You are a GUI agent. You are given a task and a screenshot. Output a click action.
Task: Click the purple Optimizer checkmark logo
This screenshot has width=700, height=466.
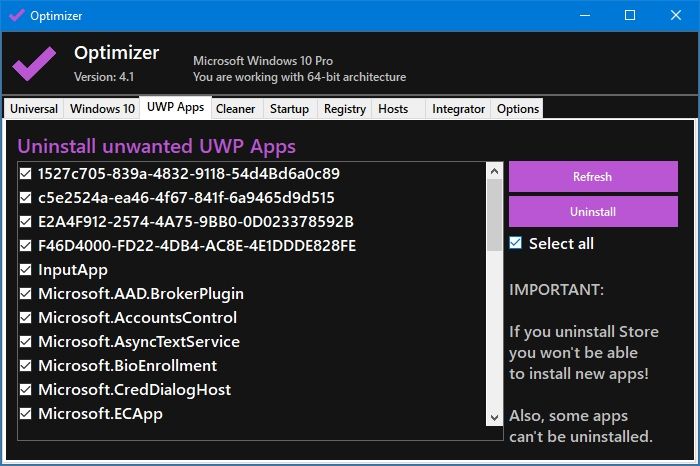click(34, 64)
